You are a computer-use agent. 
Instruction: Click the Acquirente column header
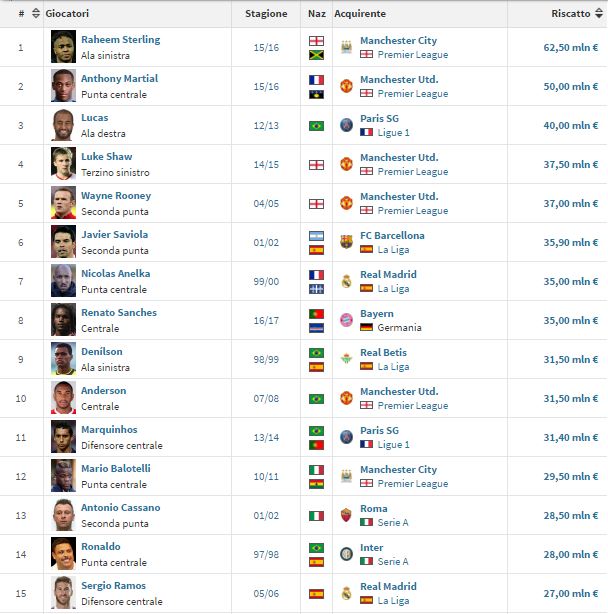pyautogui.click(x=360, y=14)
